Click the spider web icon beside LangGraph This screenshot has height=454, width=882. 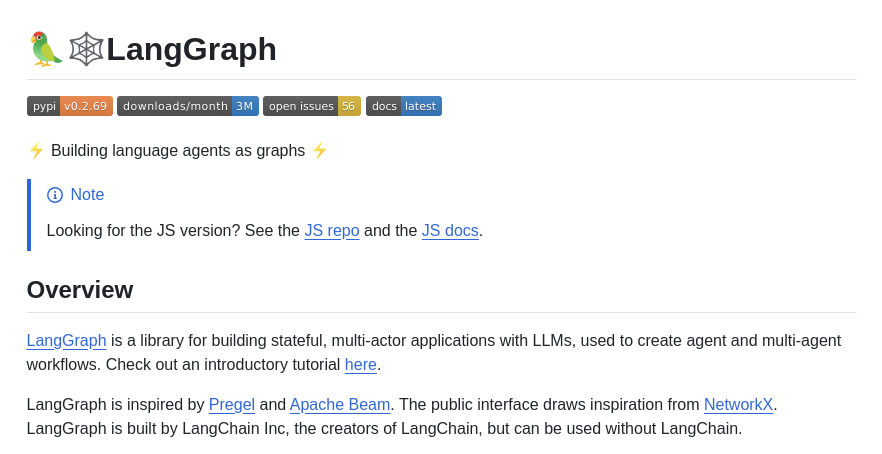(86, 49)
